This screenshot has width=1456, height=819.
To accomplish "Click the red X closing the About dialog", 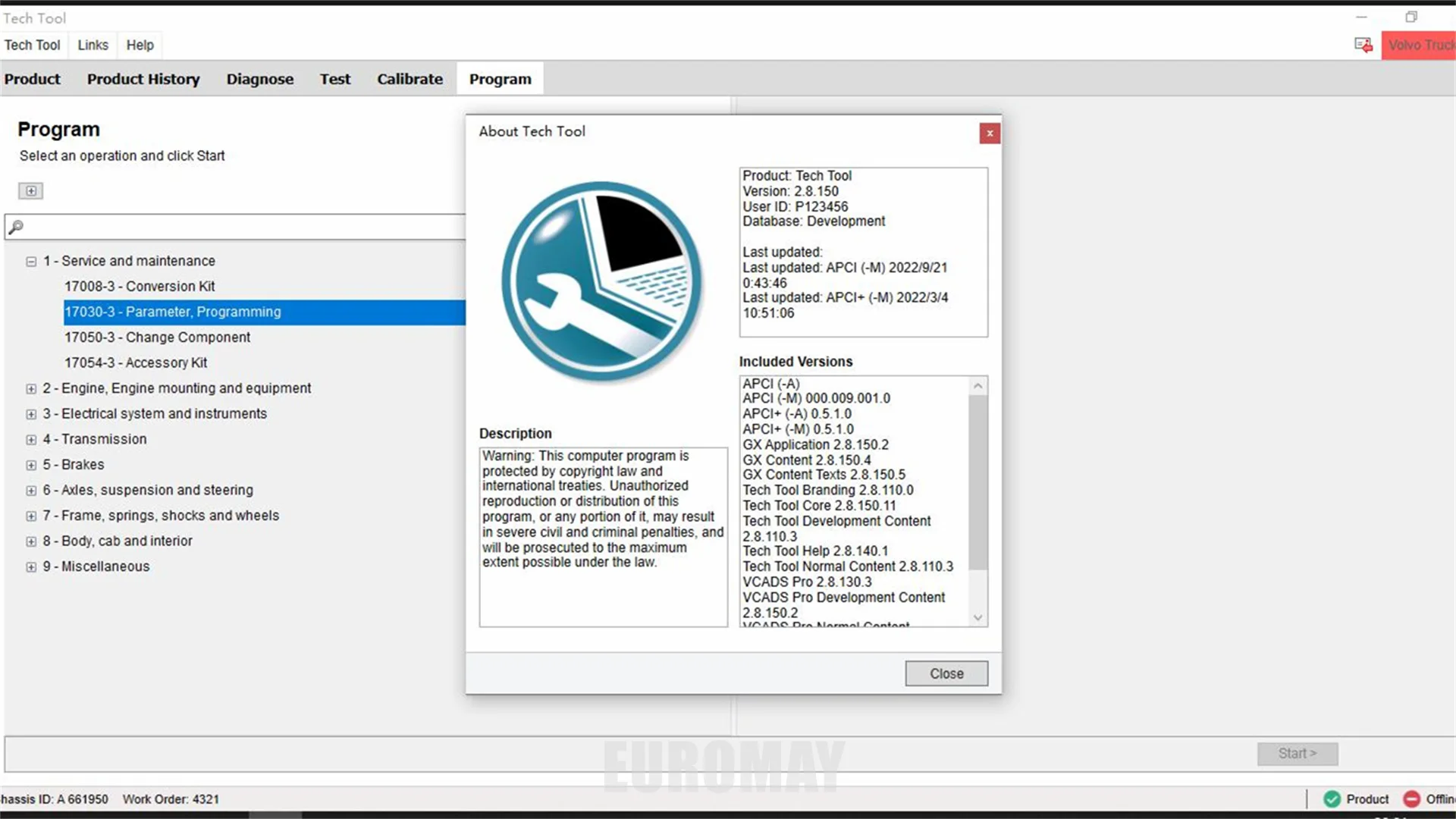I will point(990,133).
